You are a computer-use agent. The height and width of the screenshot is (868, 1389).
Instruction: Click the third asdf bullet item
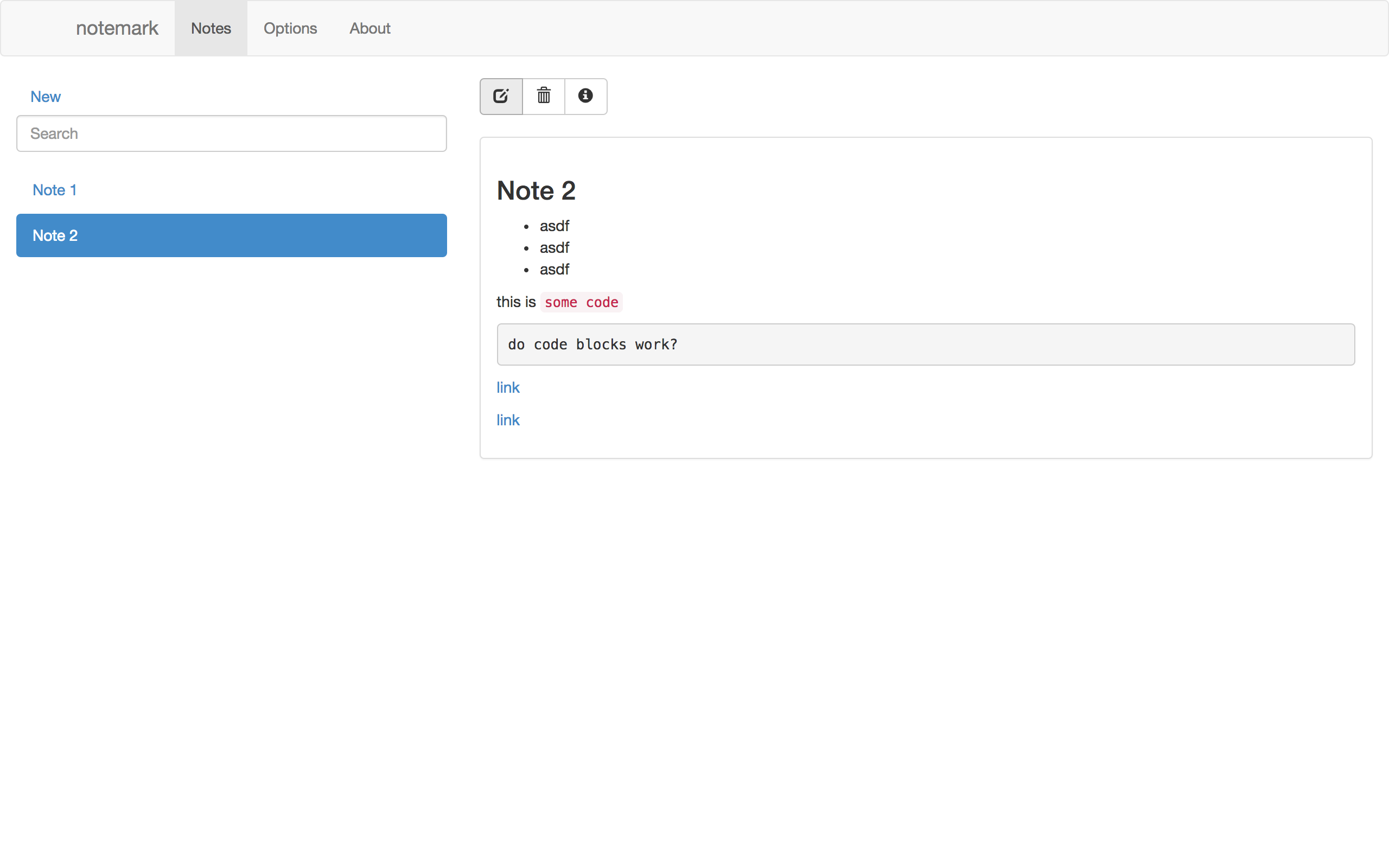point(554,270)
